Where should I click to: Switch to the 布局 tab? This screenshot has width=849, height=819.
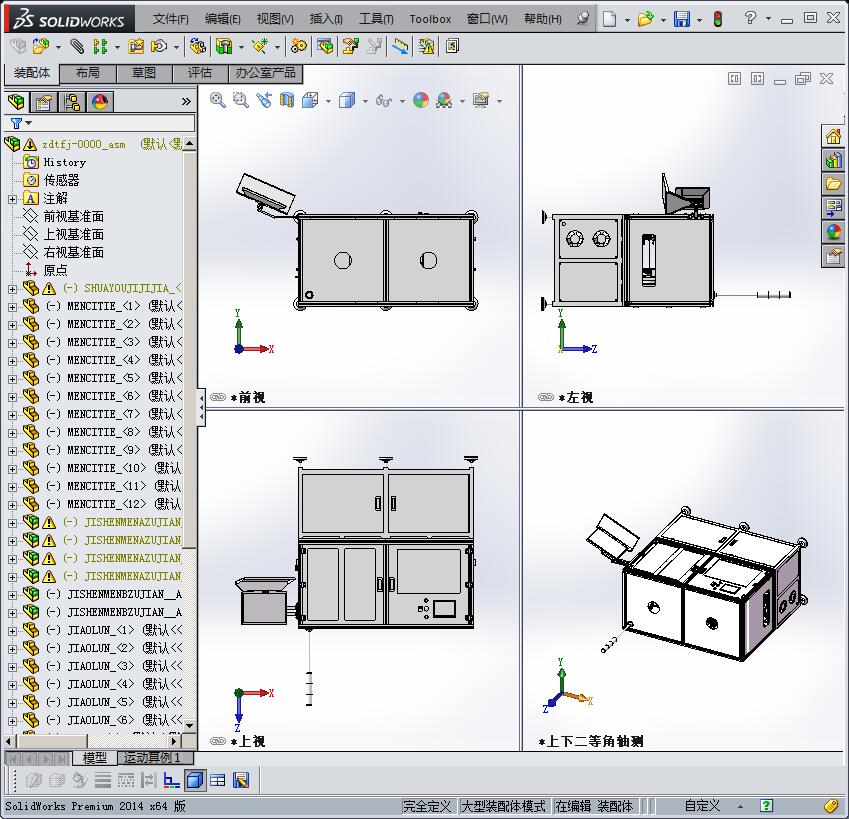click(87, 73)
